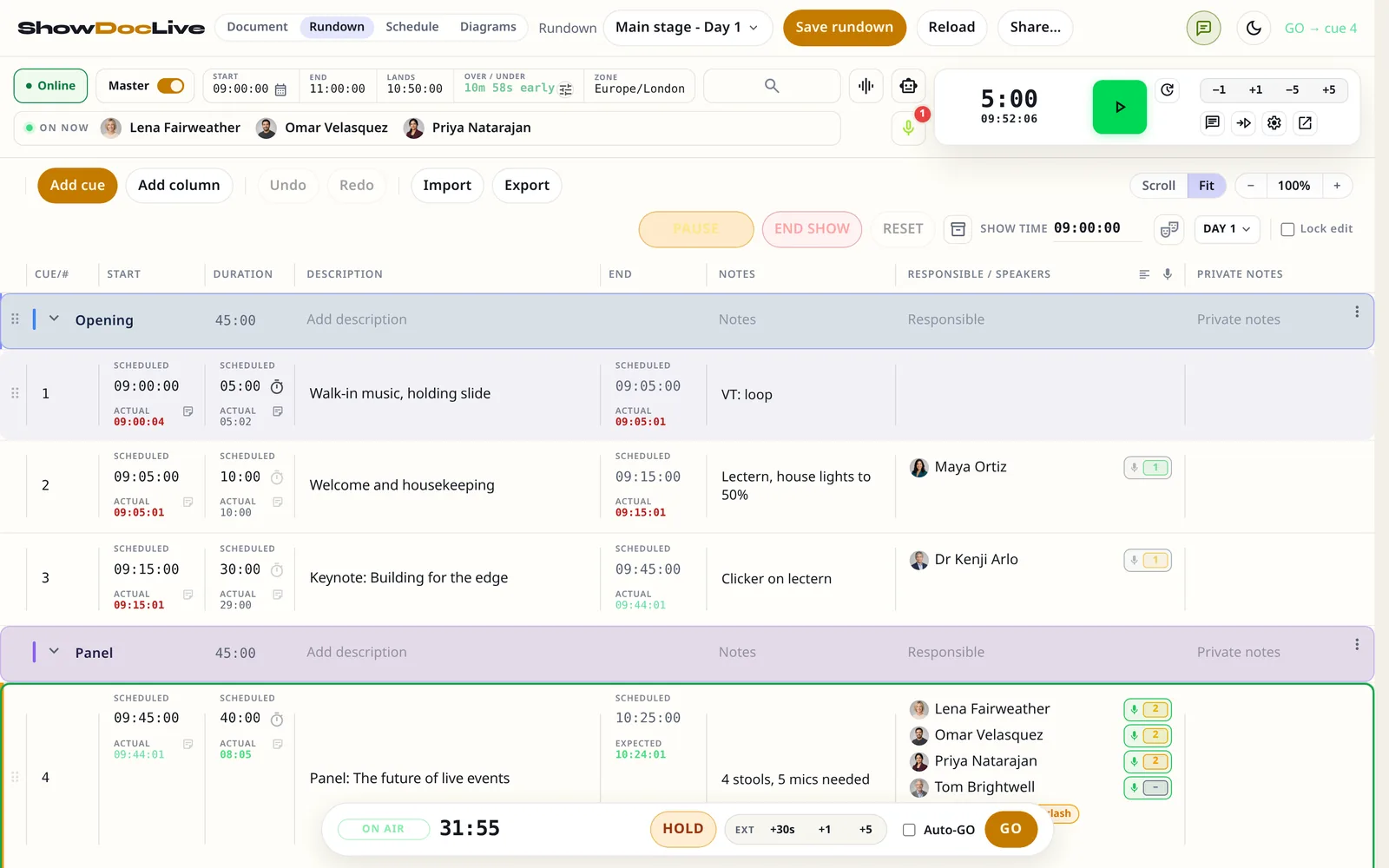Open the robot assistant icon
This screenshot has width=1389, height=868.
click(908, 86)
